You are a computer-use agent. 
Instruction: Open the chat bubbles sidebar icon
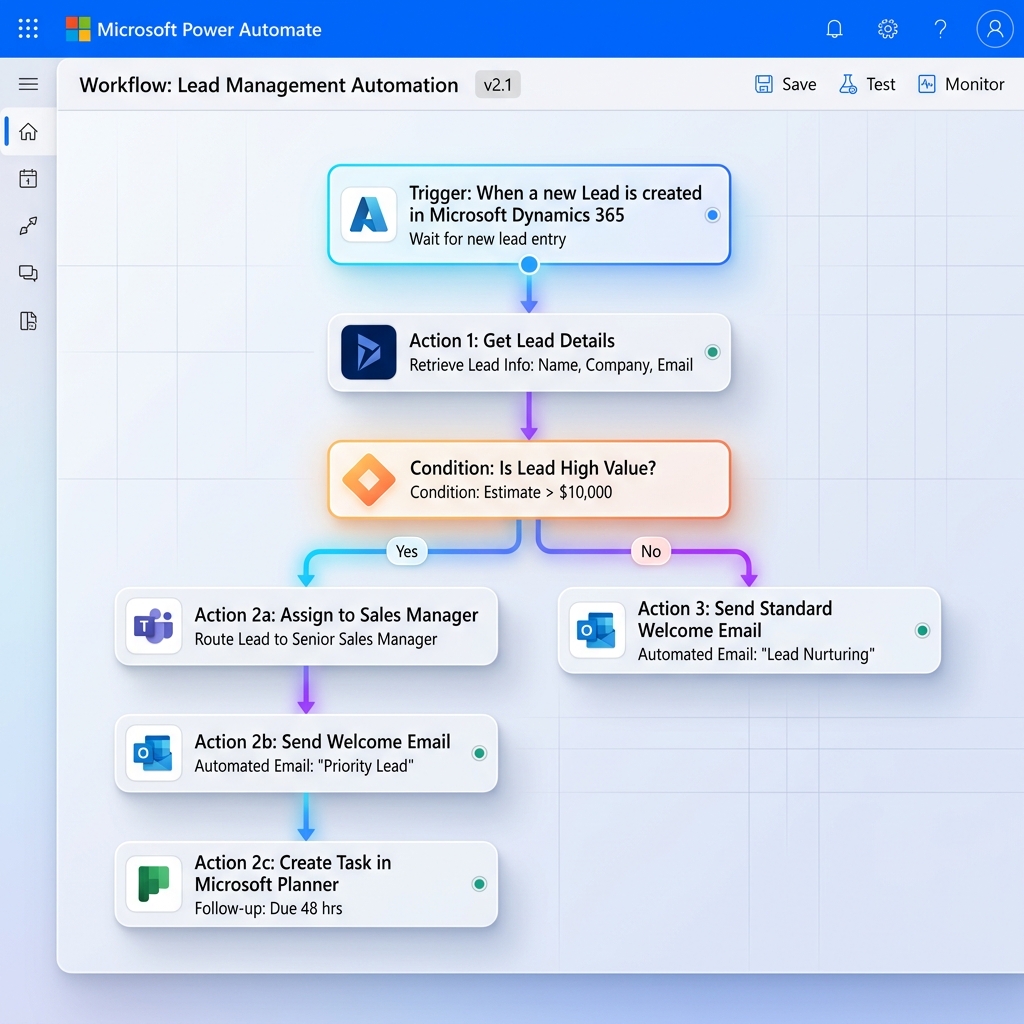click(x=28, y=273)
